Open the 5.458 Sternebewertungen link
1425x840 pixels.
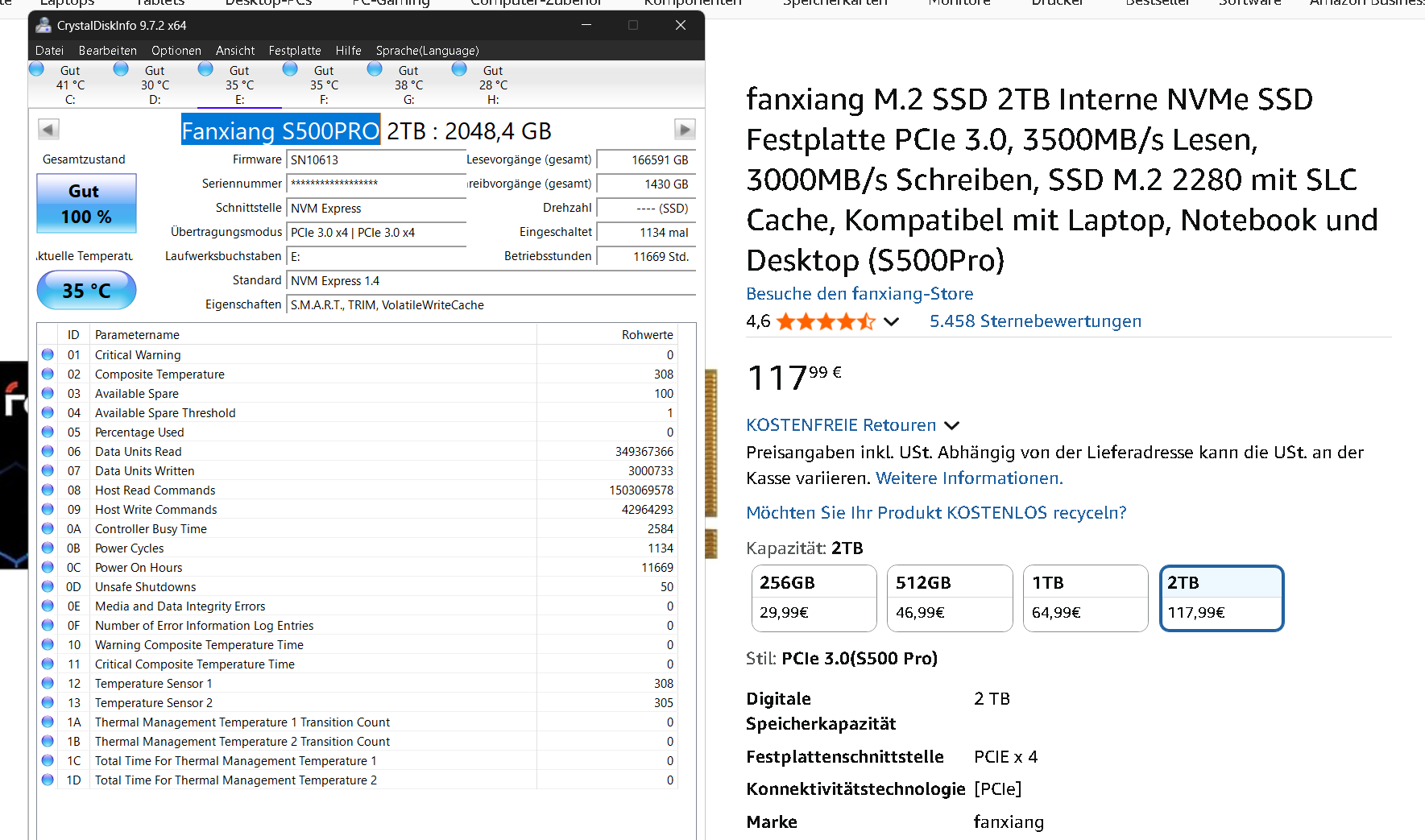tap(1035, 321)
